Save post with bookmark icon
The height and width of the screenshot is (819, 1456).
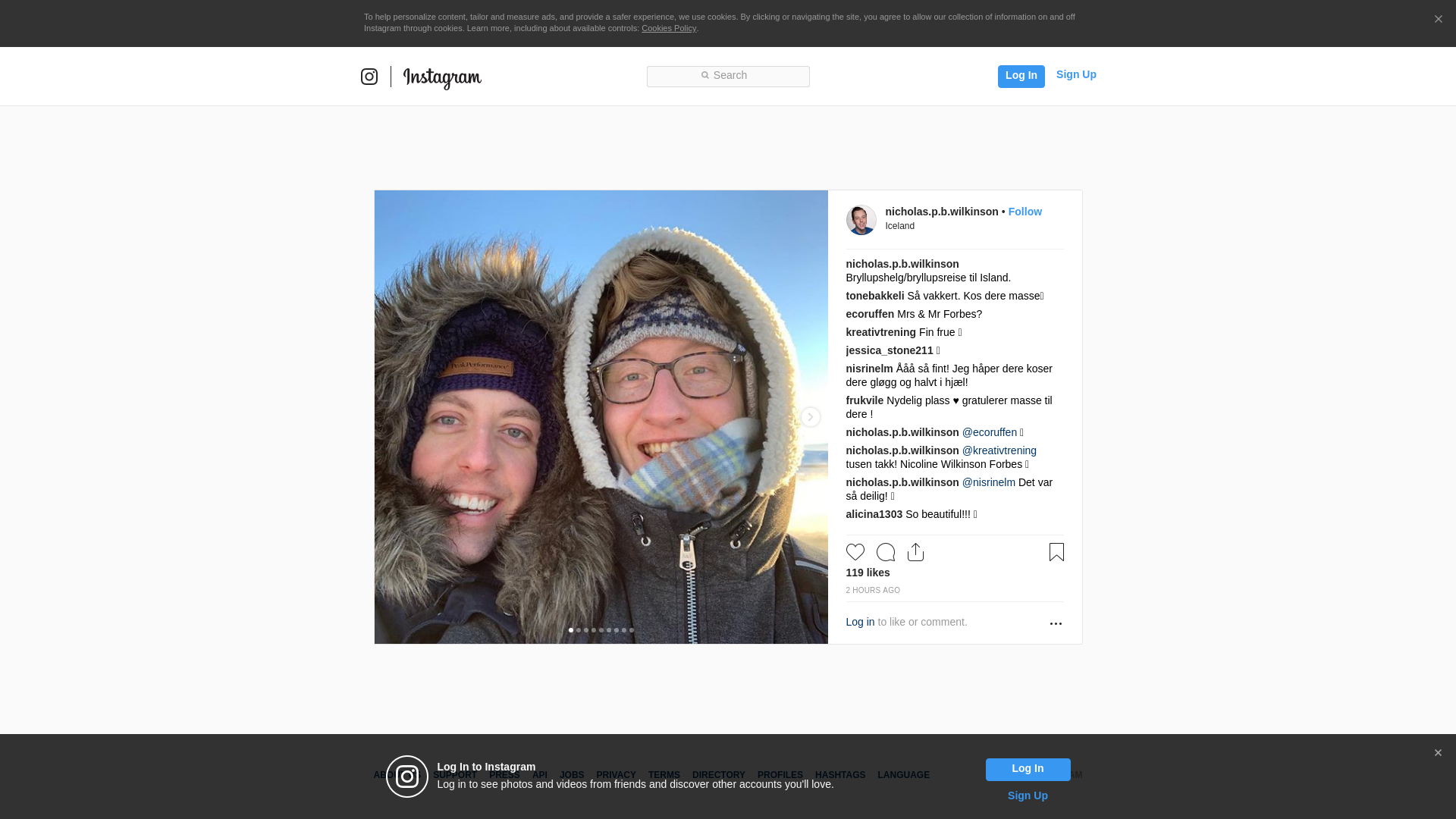coord(1056,552)
